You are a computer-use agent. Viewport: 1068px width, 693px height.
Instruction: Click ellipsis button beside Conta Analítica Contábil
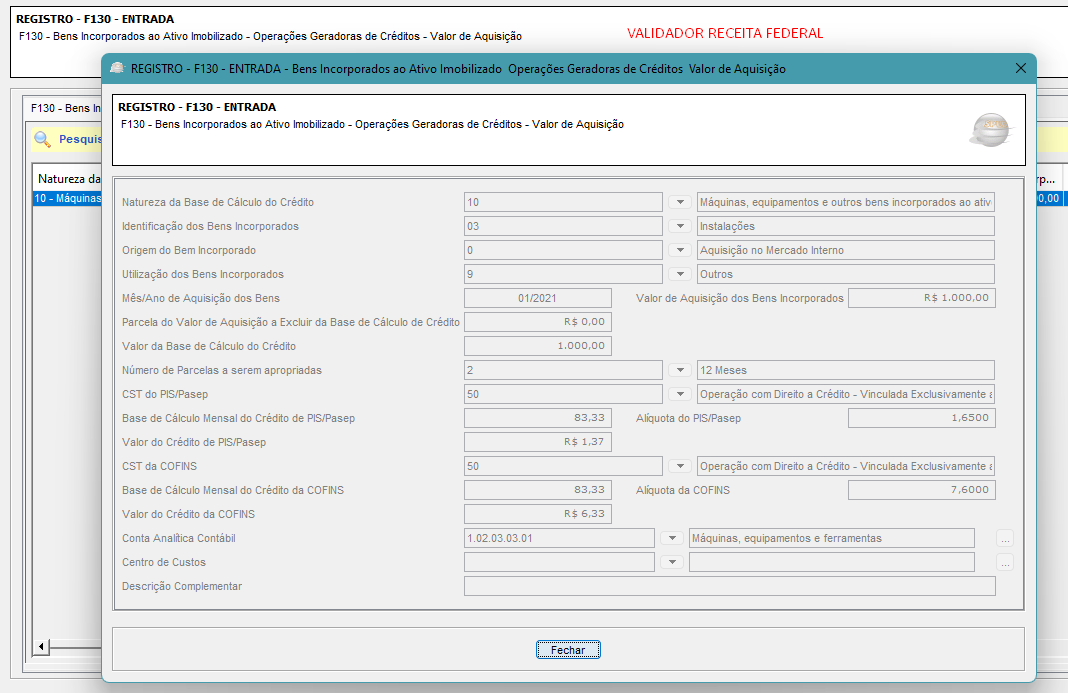(1005, 538)
